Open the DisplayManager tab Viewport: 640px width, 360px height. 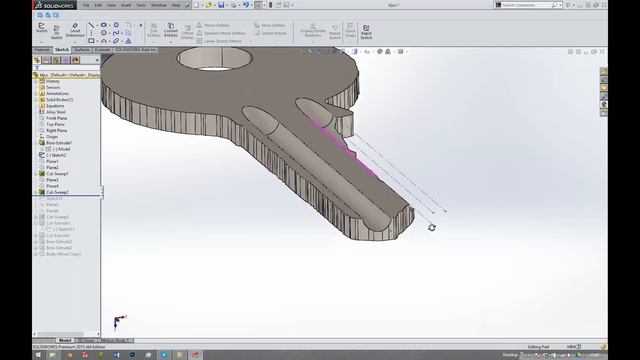click(x=75, y=60)
